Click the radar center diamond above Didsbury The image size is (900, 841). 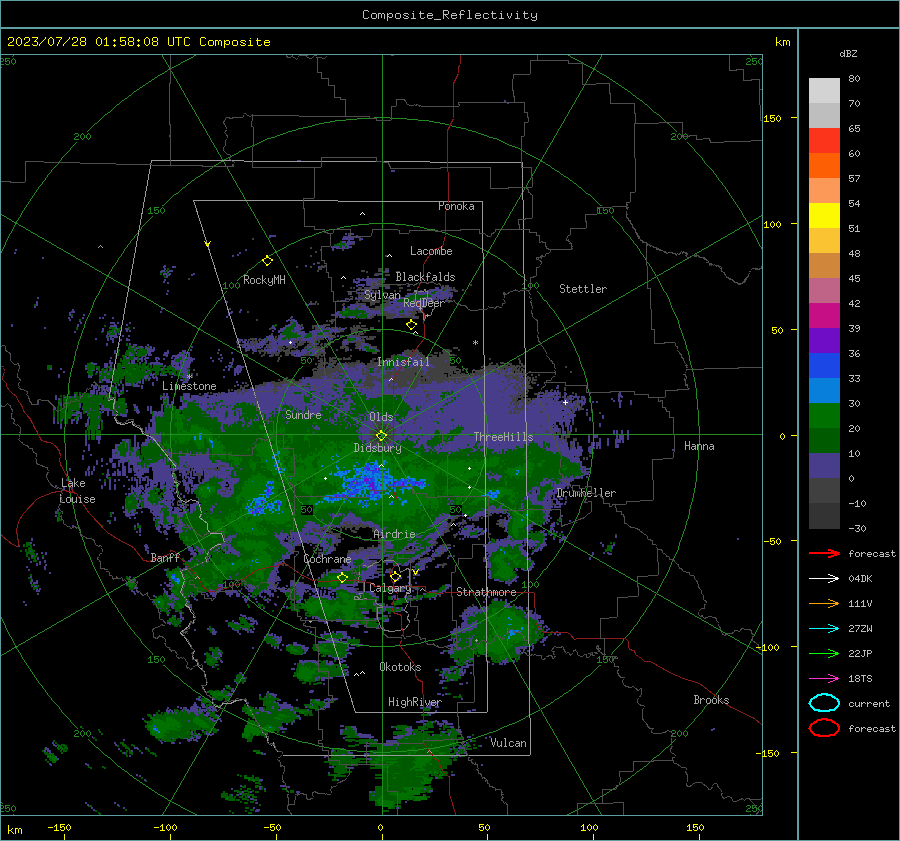[381, 436]
